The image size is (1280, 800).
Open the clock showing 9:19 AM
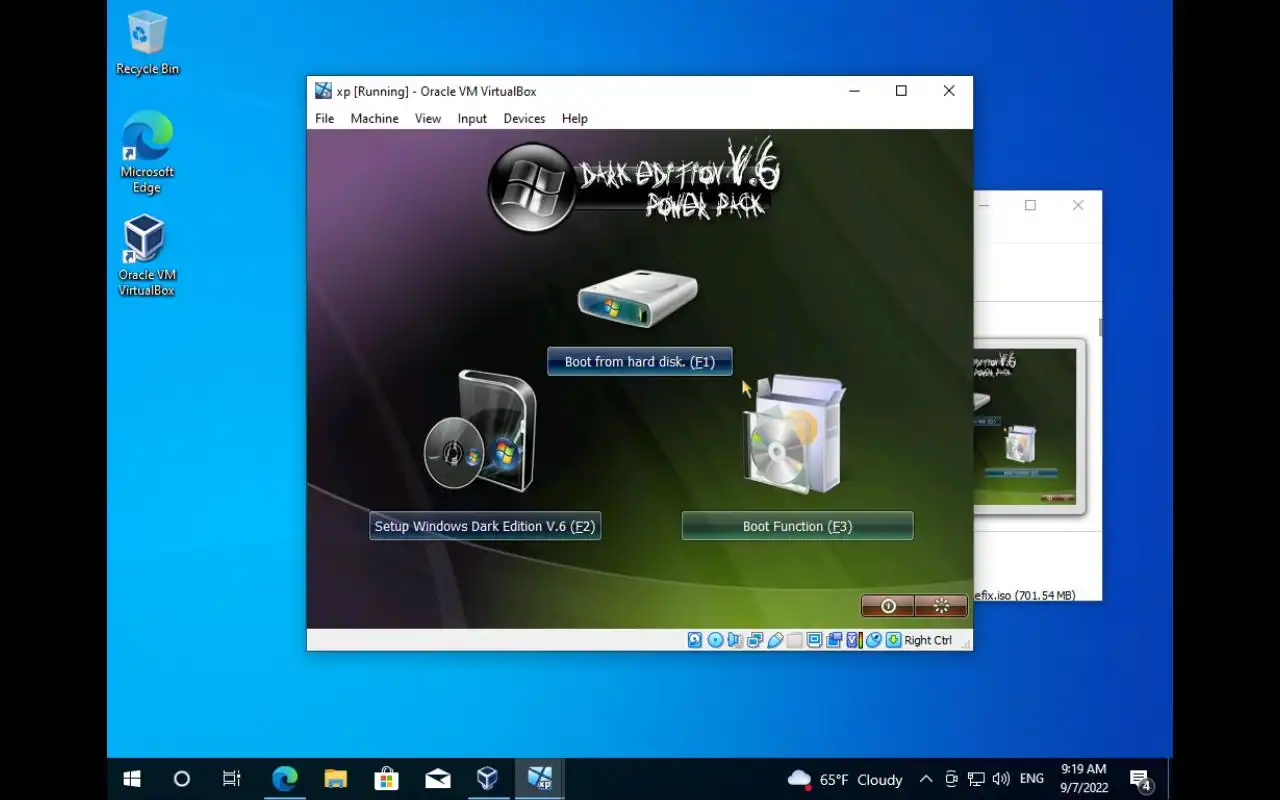tap(1084, 779)
